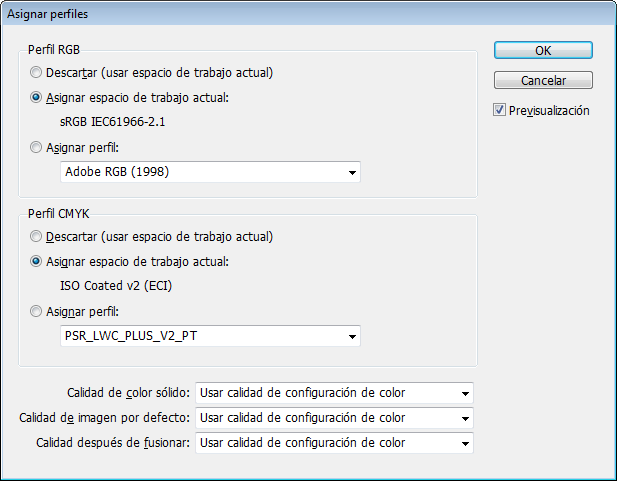This screenshot has width=617, height=481.
Task: Click the sRGB IEC61966-2.1 working space text
Action: click(x=113, y=122)
